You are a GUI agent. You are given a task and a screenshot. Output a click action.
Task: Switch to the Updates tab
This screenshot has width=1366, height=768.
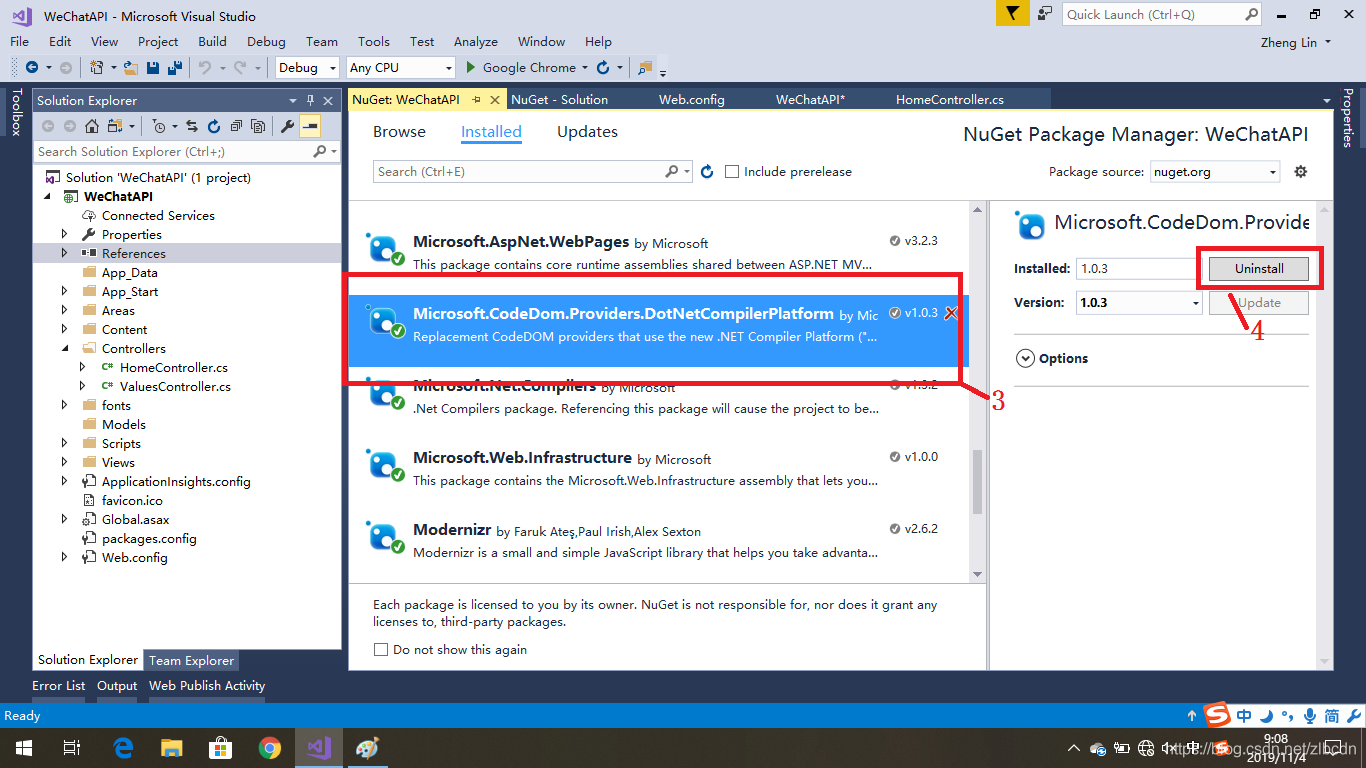pyautogui.click(x=587, y=132)
